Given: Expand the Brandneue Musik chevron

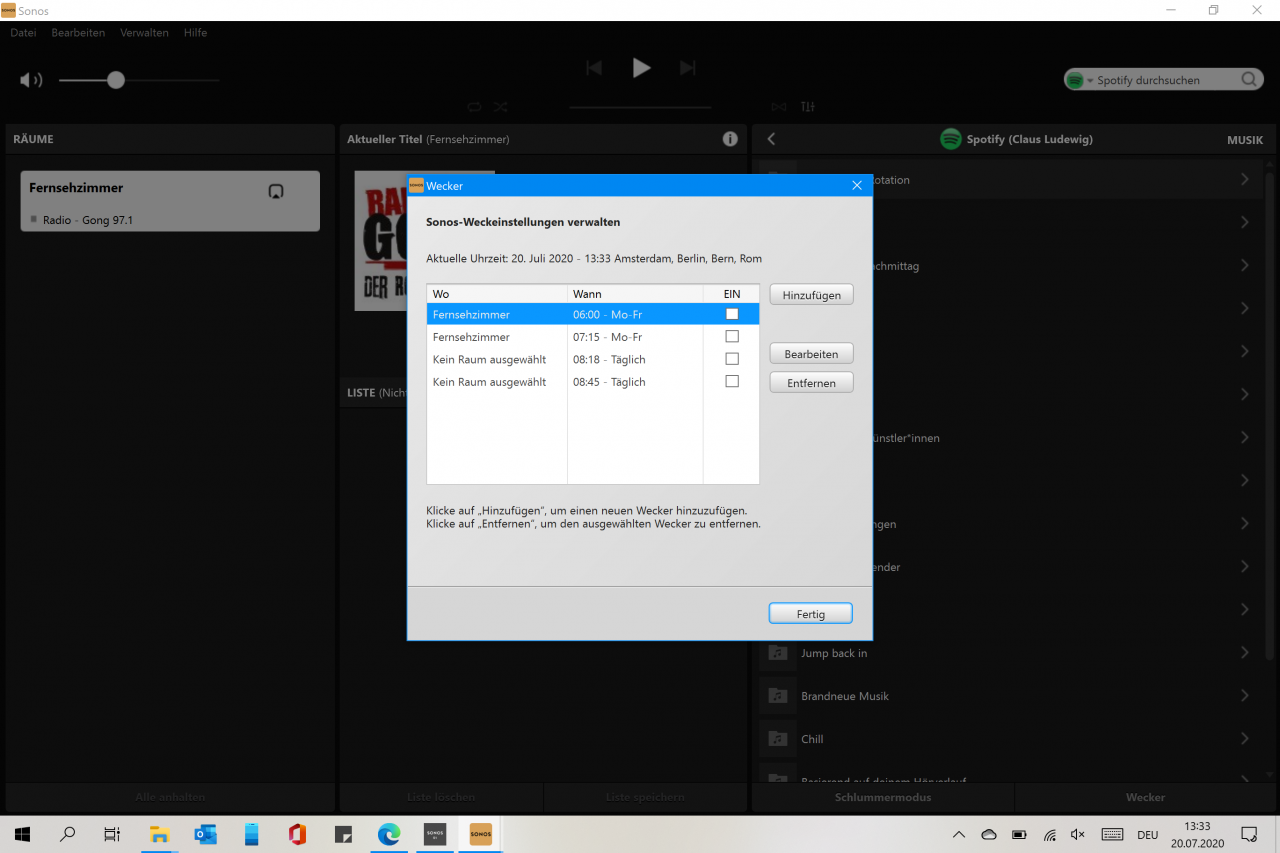Looking at the screenshot, I should [1245, 696].
